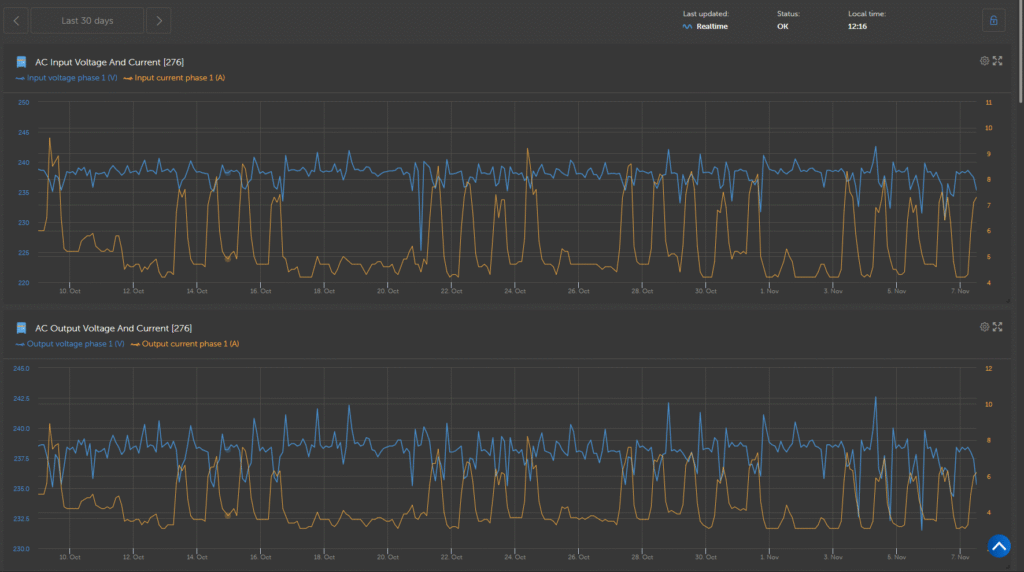
Task: Click the lock icon button
Action: 993,21
